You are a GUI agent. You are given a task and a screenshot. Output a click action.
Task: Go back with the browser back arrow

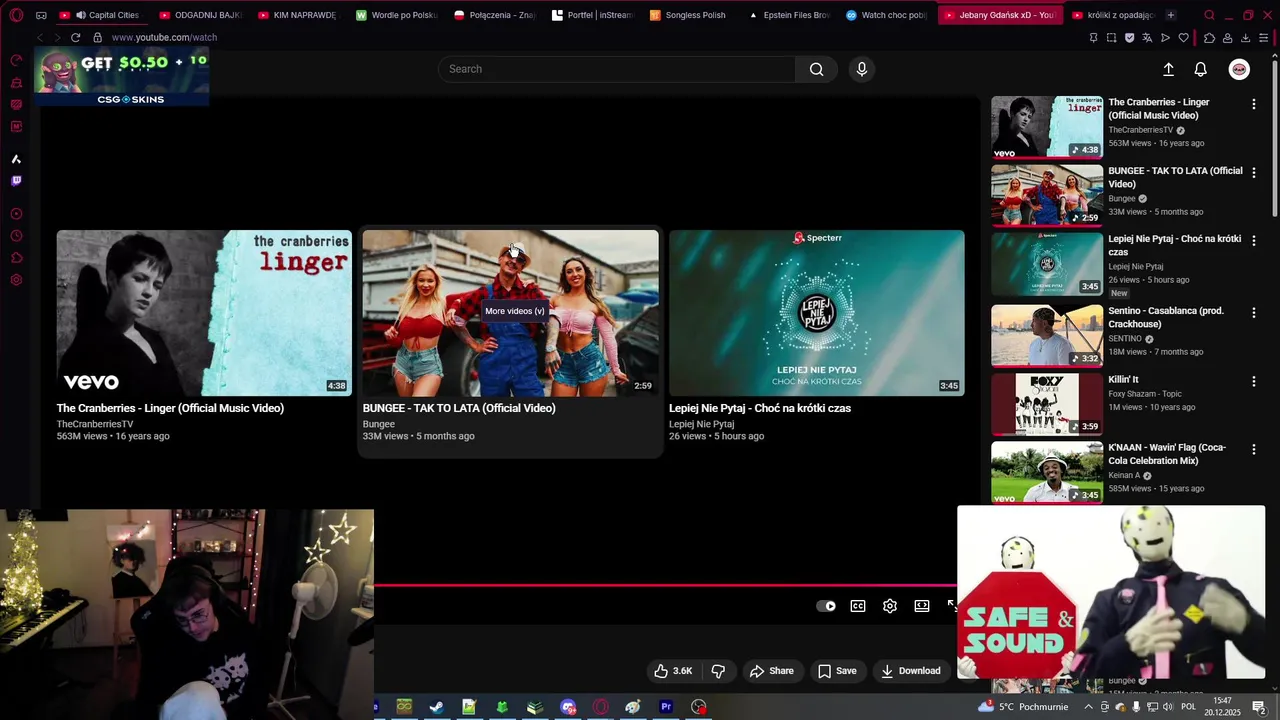(39, 37)
